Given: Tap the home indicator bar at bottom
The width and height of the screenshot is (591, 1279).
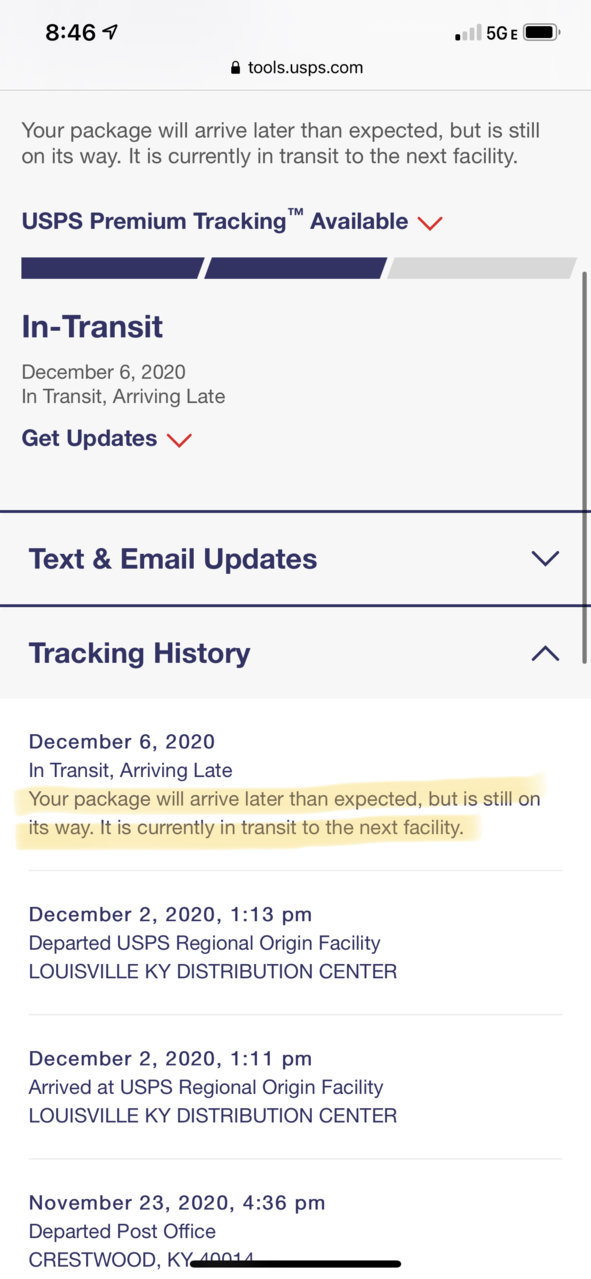Looking at the screenshot, I should pyautogui.click(x=295, y=1264).
